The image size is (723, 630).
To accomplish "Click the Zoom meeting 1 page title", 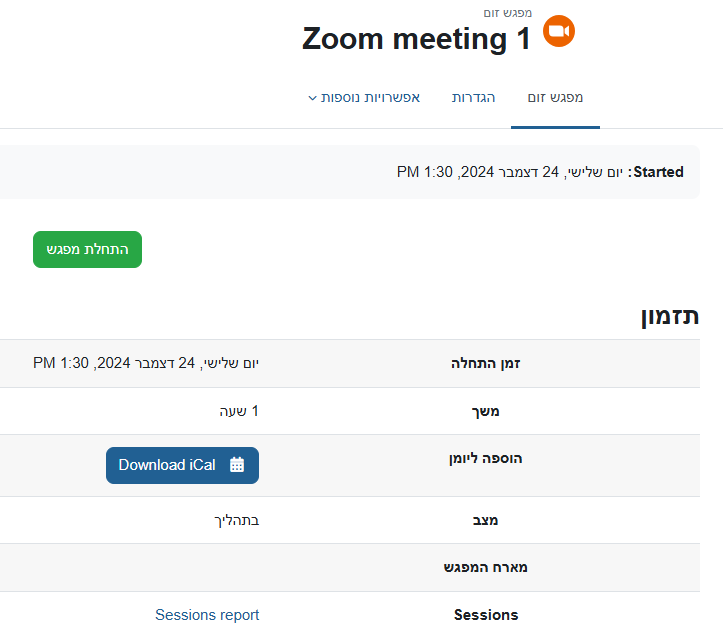I will pos(416,39).
